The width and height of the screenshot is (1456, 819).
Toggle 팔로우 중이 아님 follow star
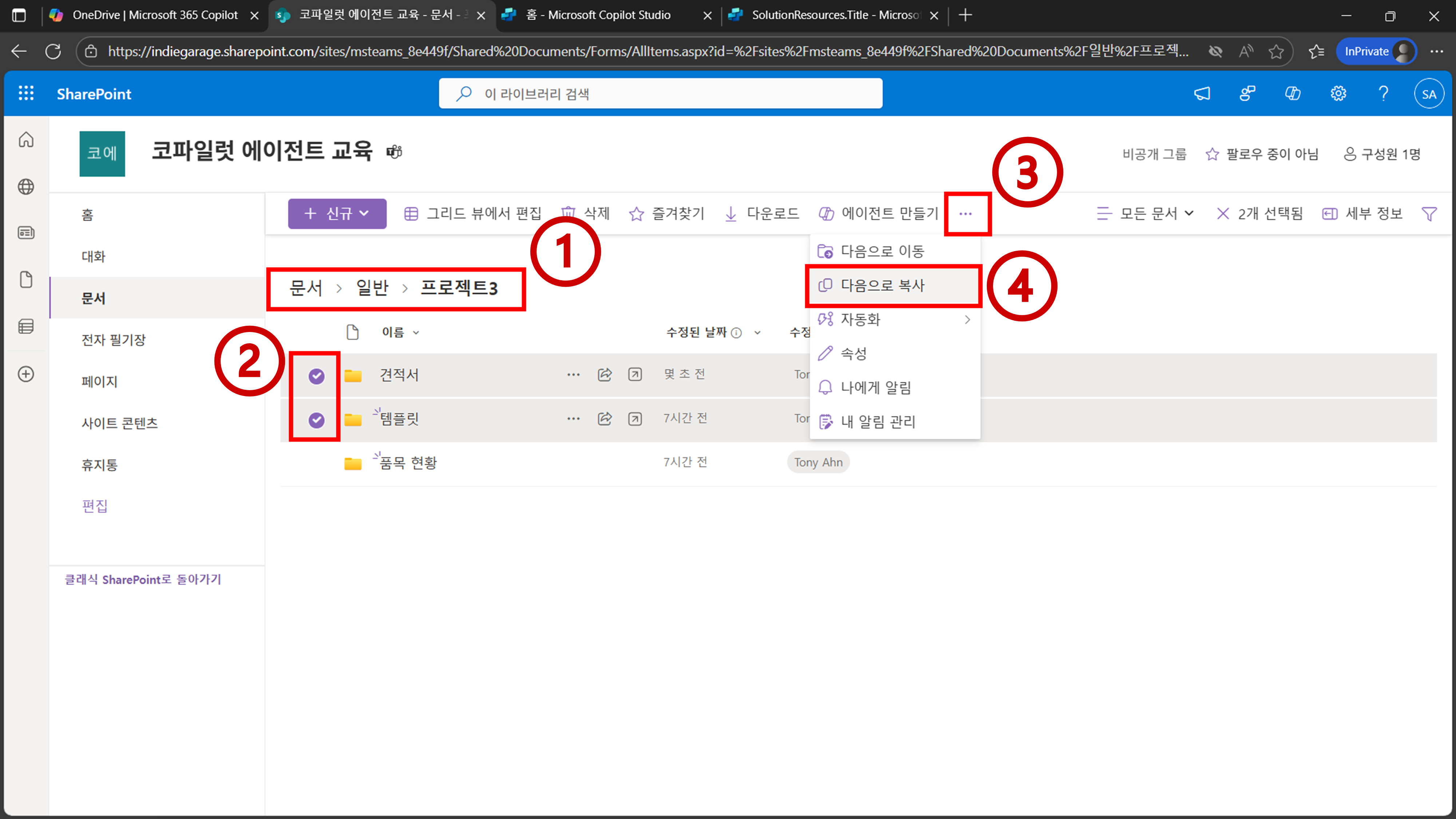(x=1212, y=154)
